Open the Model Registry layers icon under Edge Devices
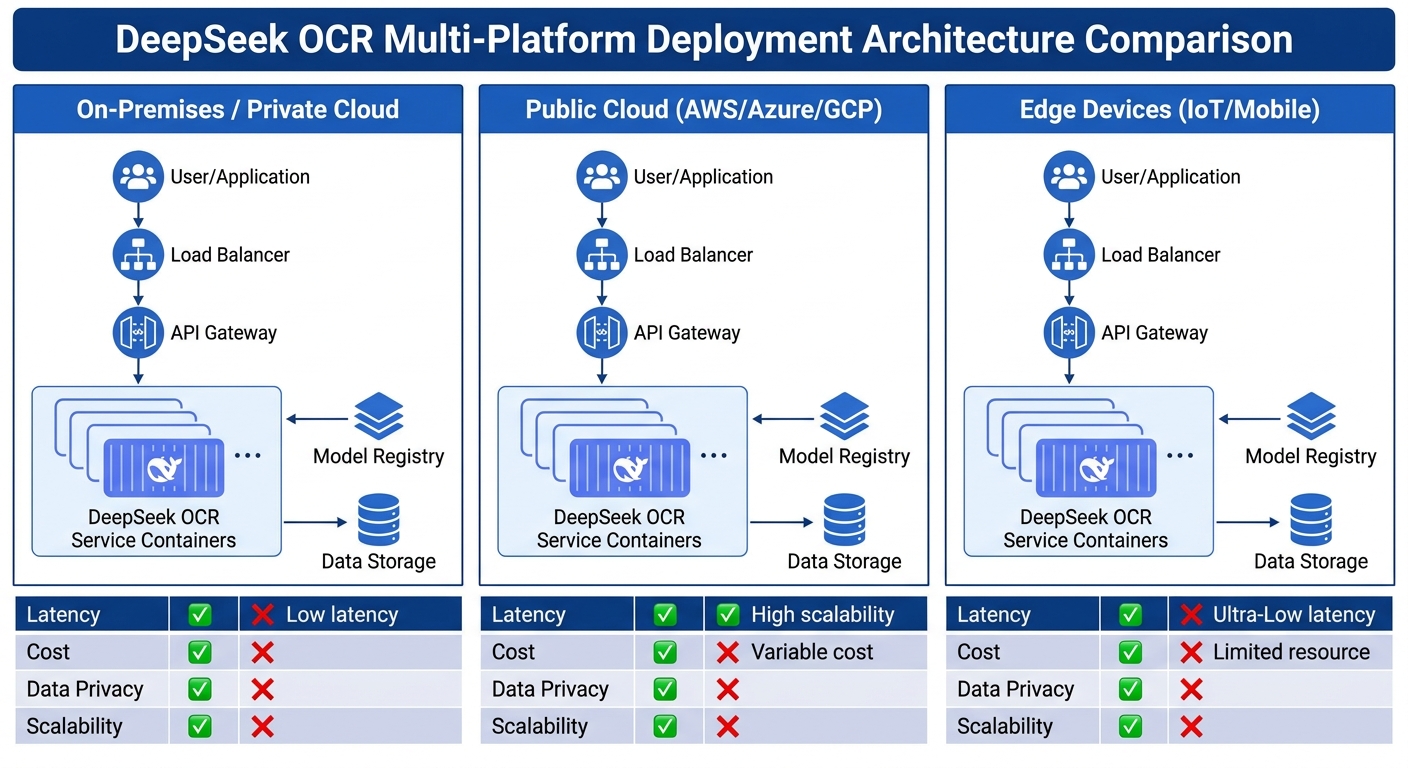The image size is (1408, 768). [1311, 416]
